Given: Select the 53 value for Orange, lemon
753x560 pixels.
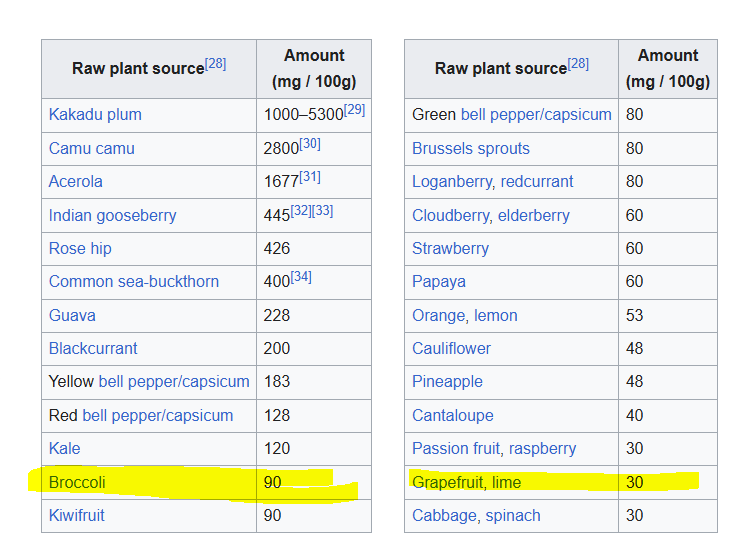Looking at the screenshot, I should click(634, 316).
